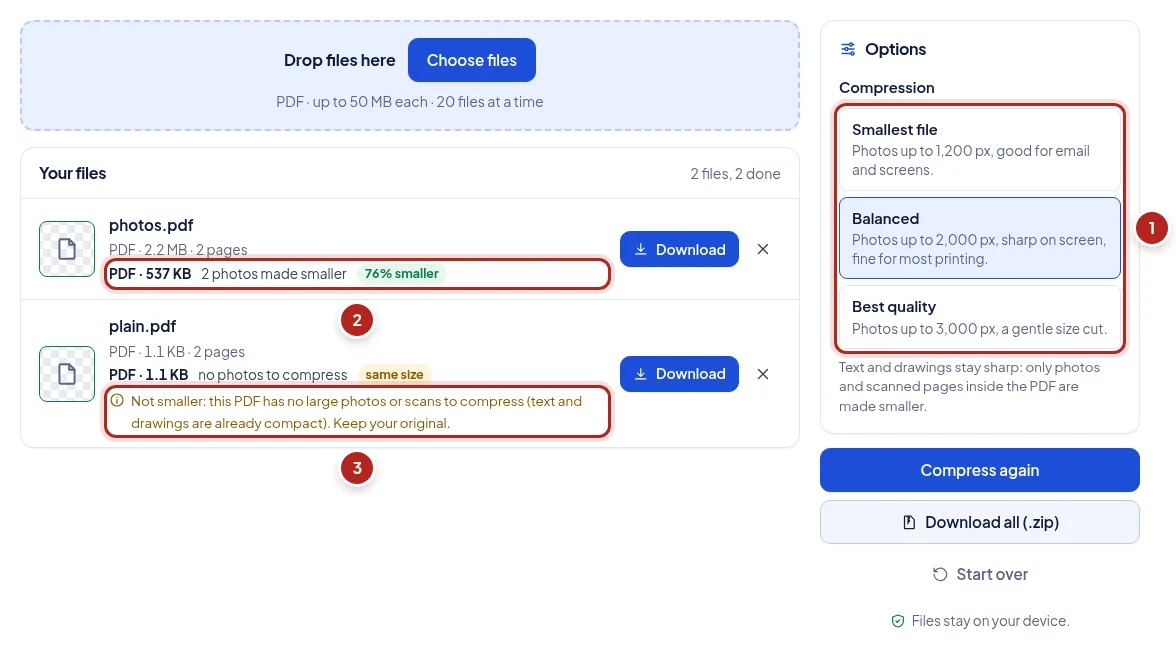1176x651 pixels.
Task: Download the plain.pdf file
Action: [680, 374]
